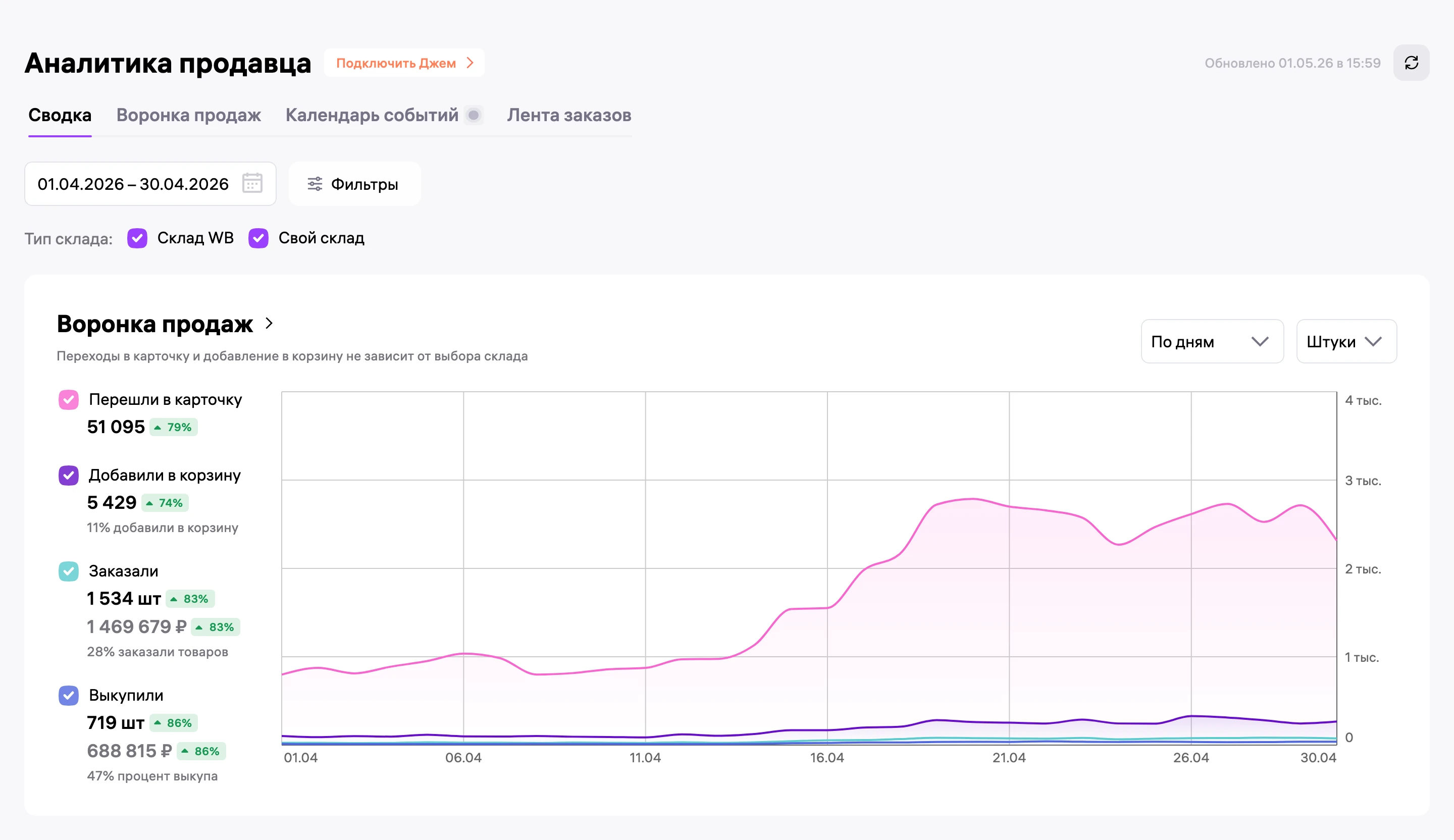Click the date range input field
Screen dimensions: 1454x840
pyautogui.click(x=150, y=184)
